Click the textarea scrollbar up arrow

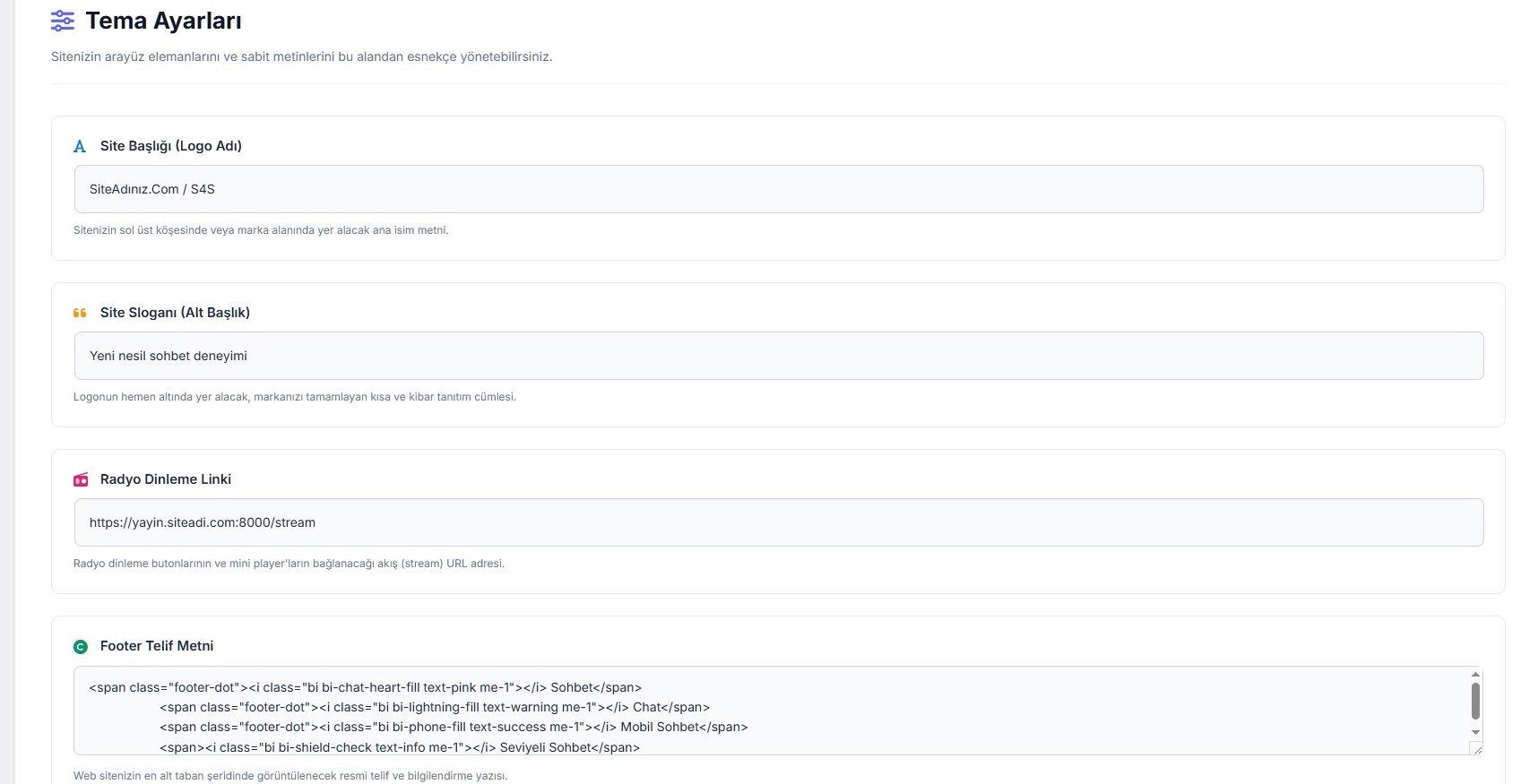pyautogui.click(x=1475, y=674)
